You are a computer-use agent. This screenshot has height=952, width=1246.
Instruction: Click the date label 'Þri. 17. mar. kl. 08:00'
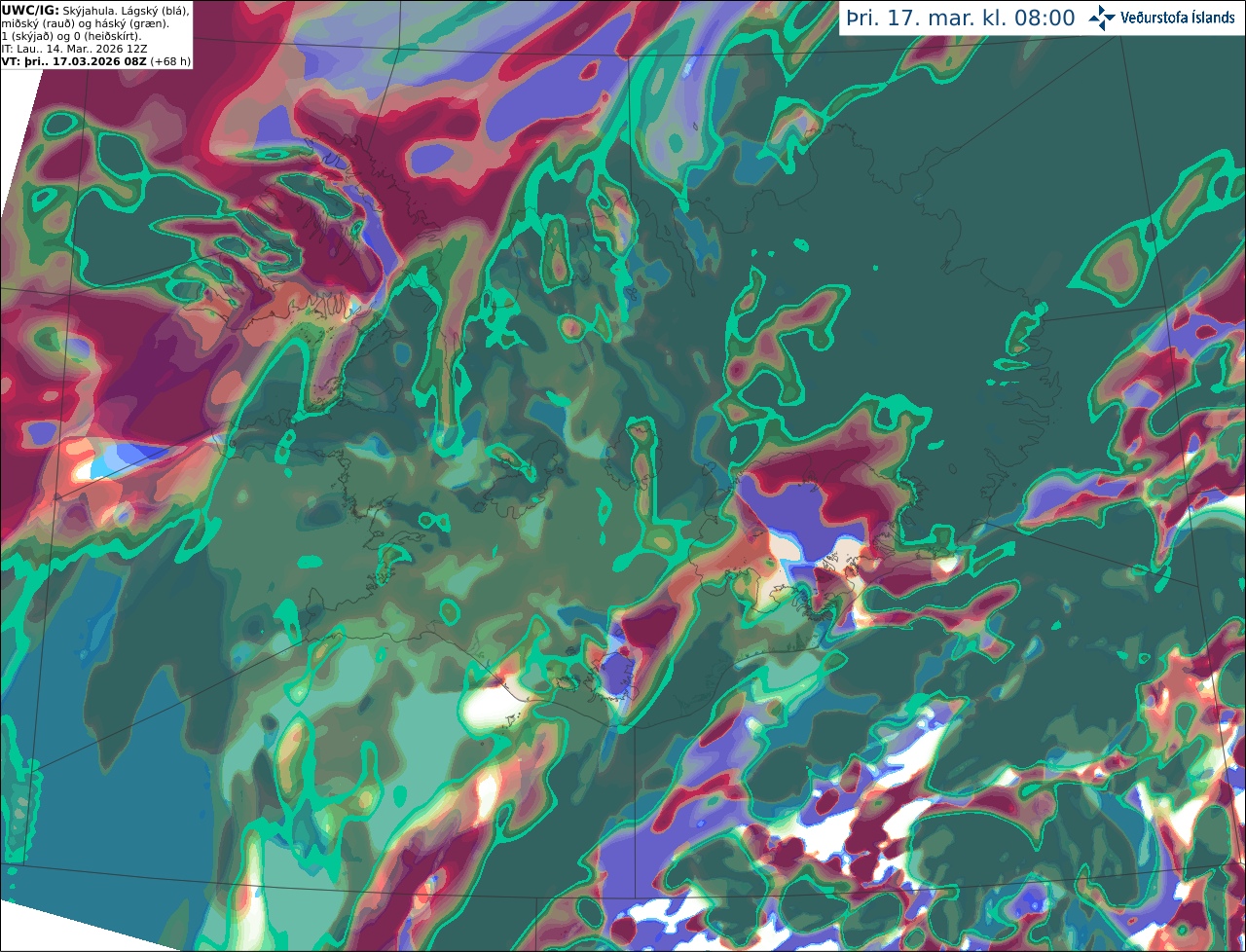click(x=961, y=18)
